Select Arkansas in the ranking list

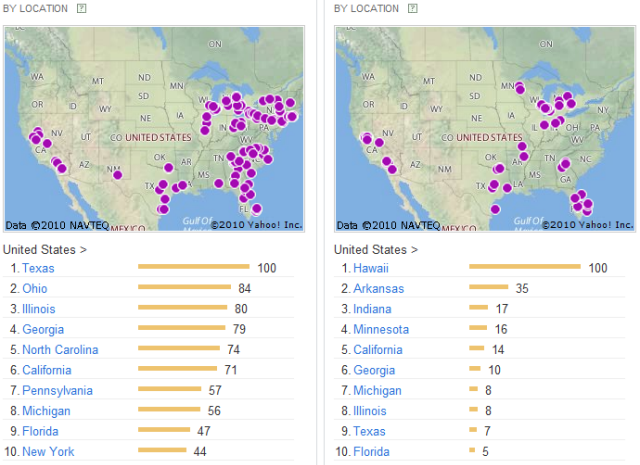(377, 289)
